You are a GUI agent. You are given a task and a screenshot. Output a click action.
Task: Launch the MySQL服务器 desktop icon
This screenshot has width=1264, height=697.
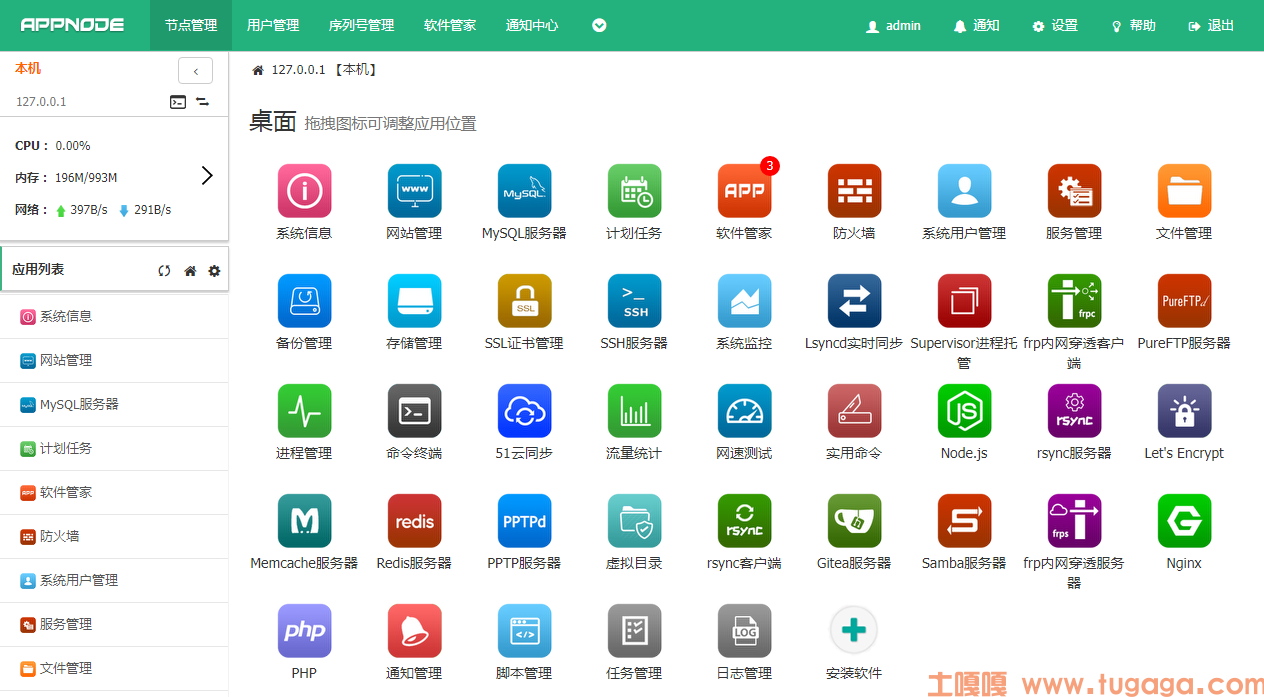tap(524, 191)
